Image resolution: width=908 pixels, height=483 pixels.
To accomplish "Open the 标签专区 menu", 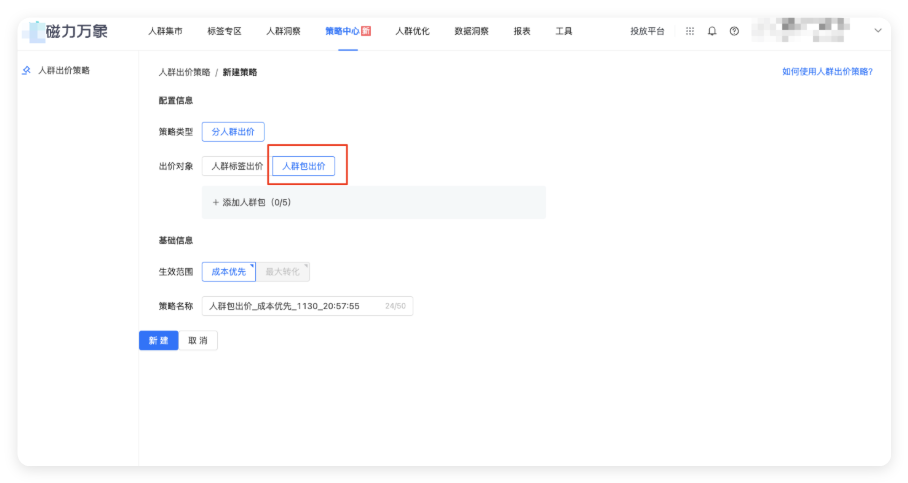I will point(224,31).
